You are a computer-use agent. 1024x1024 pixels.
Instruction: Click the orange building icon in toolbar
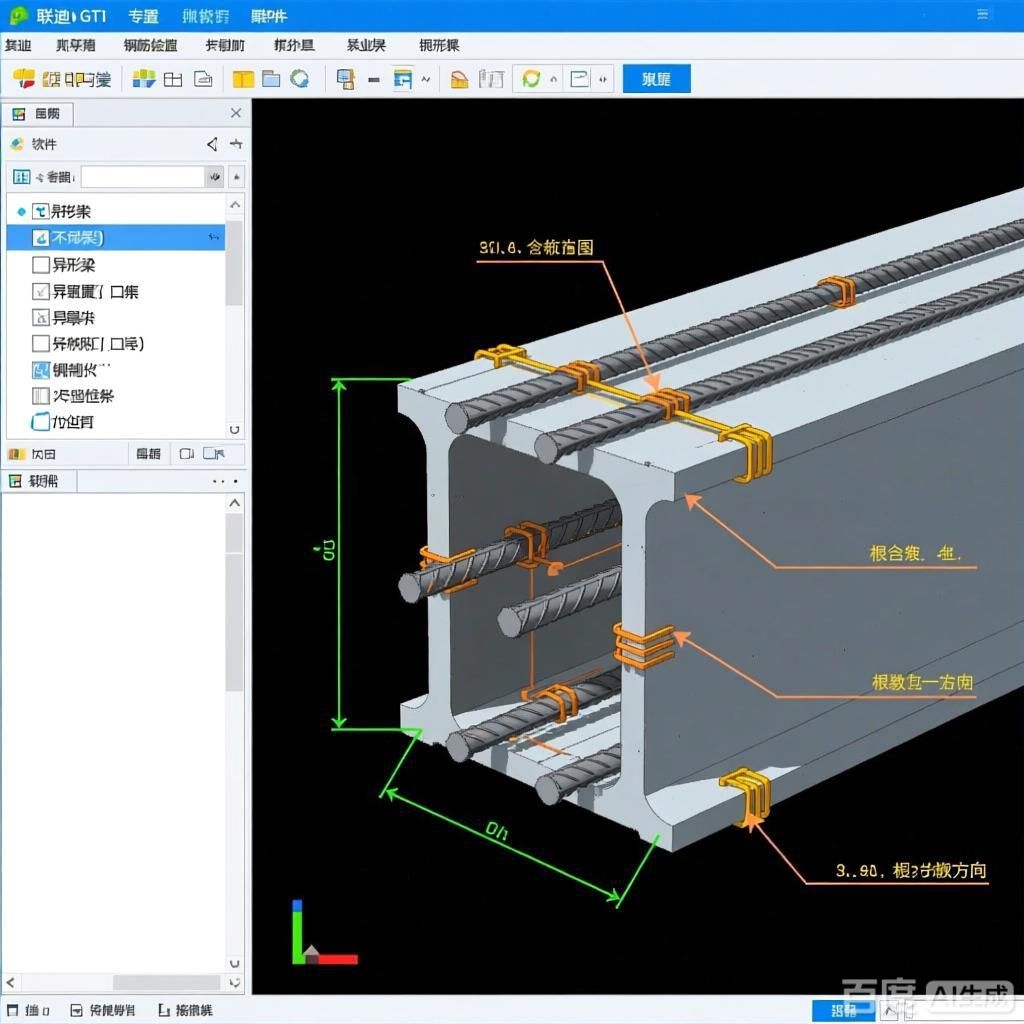(459, 79)
